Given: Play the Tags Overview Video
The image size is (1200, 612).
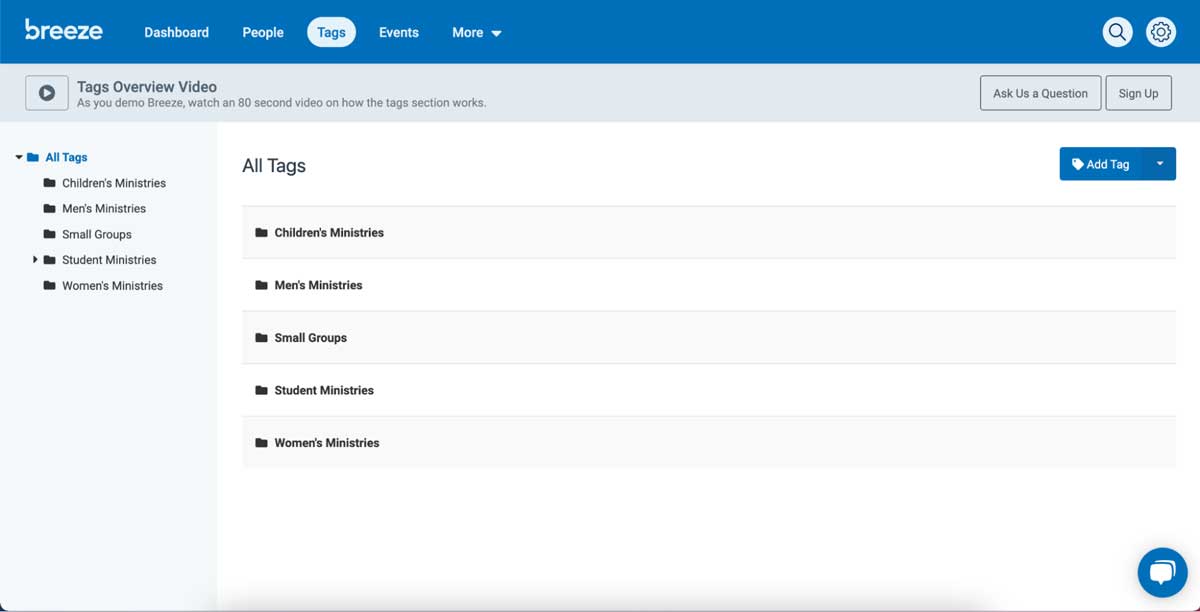Looking at the screenshot, I should pyautogui.click(x=46, y=92).
